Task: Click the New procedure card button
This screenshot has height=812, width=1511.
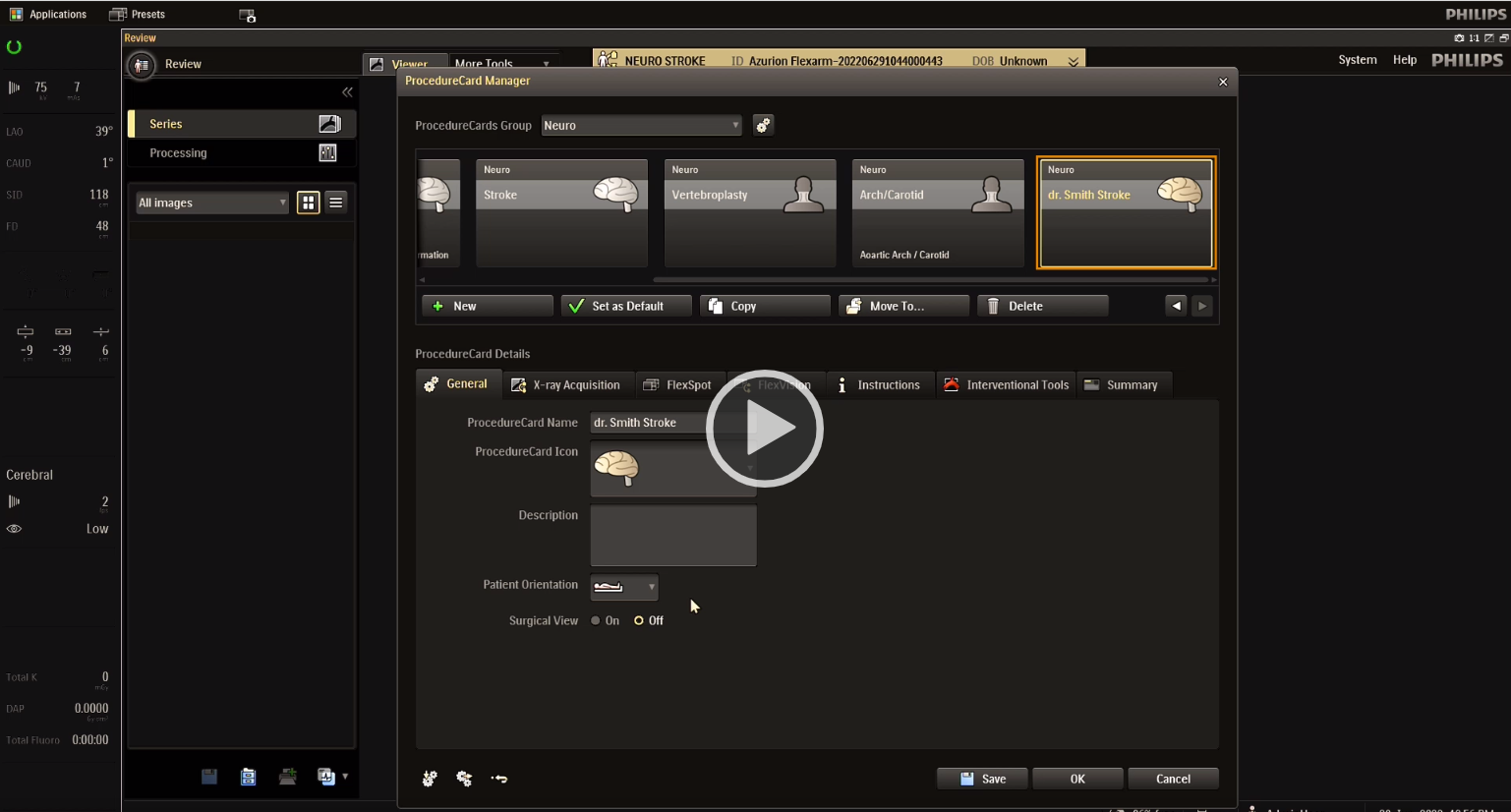Action: [x=488, y=306]
